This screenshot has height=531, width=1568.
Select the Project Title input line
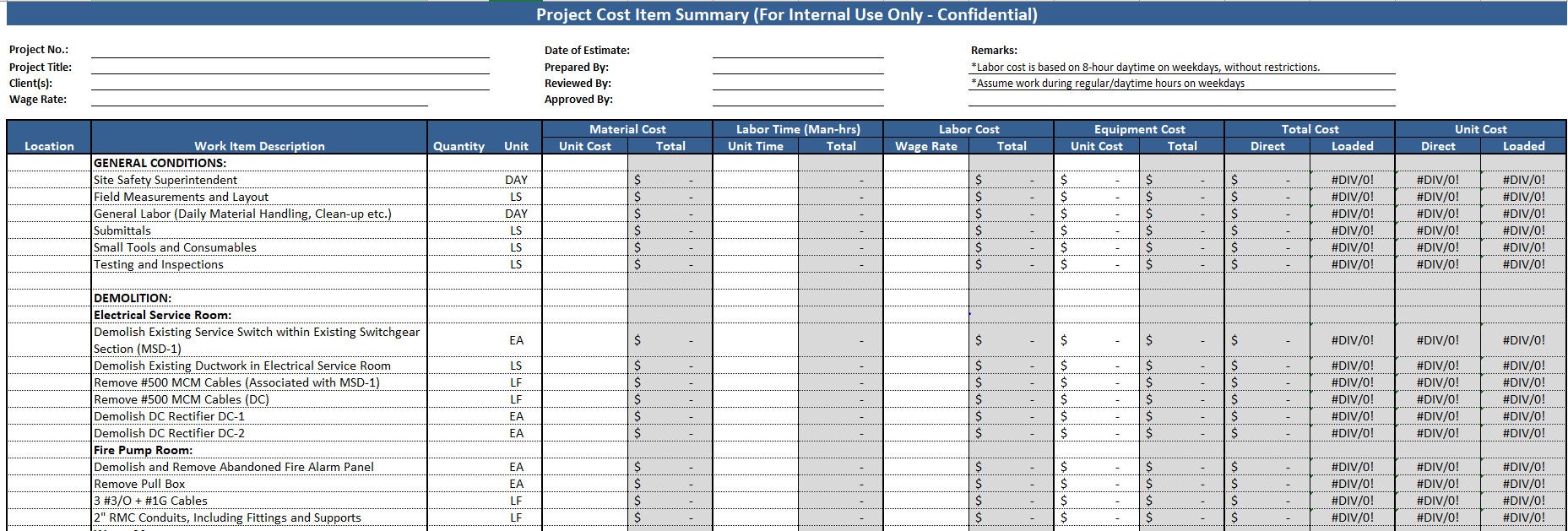290,67
